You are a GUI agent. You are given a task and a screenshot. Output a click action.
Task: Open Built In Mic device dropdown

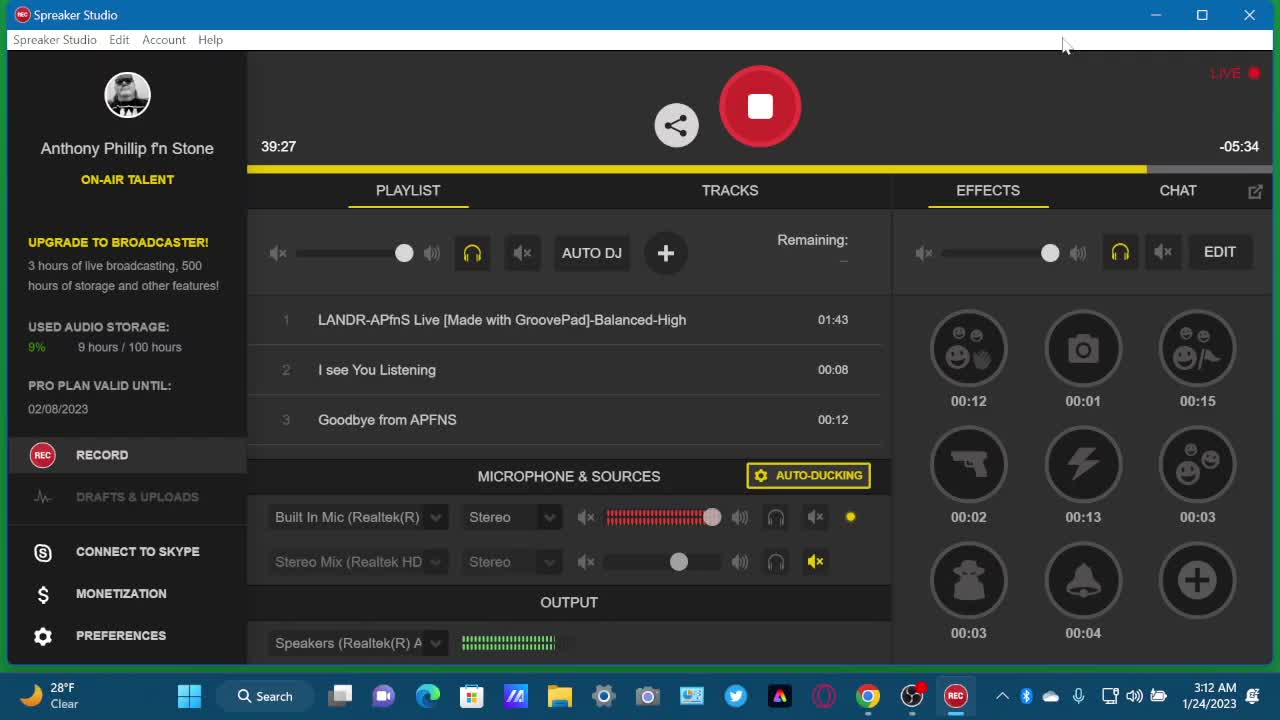[358, 517]
